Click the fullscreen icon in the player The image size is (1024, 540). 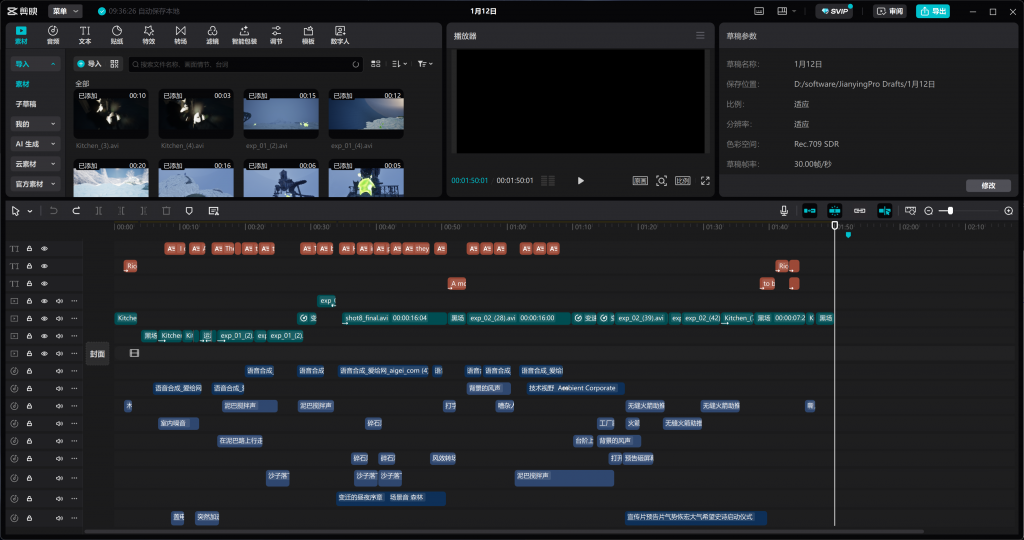705,181
